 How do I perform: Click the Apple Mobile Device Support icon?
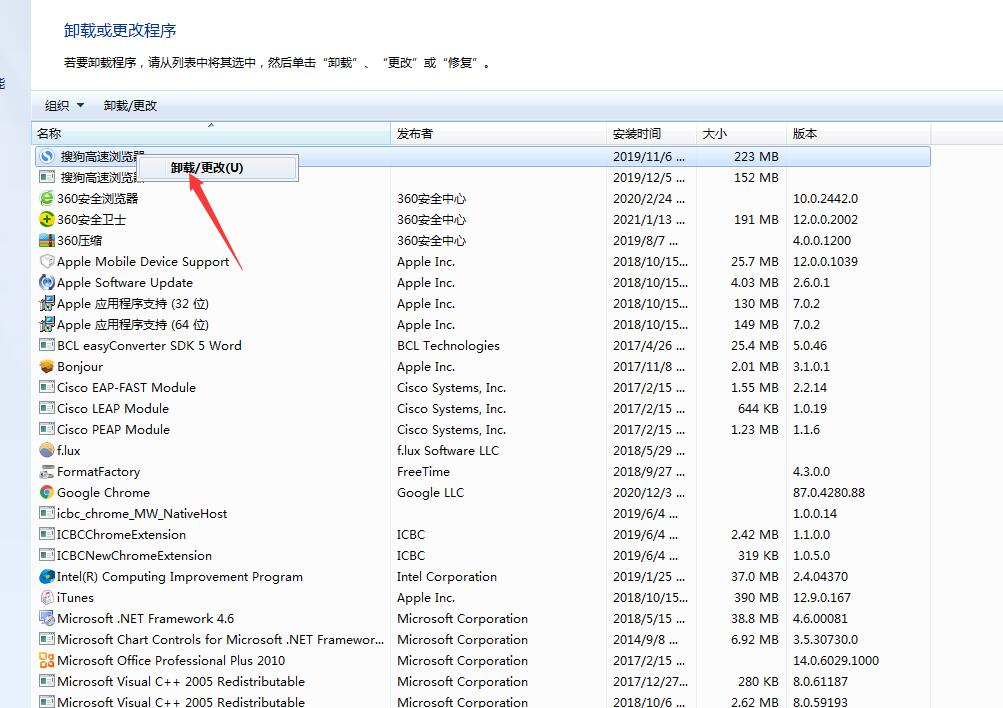[x=47, y=262]
